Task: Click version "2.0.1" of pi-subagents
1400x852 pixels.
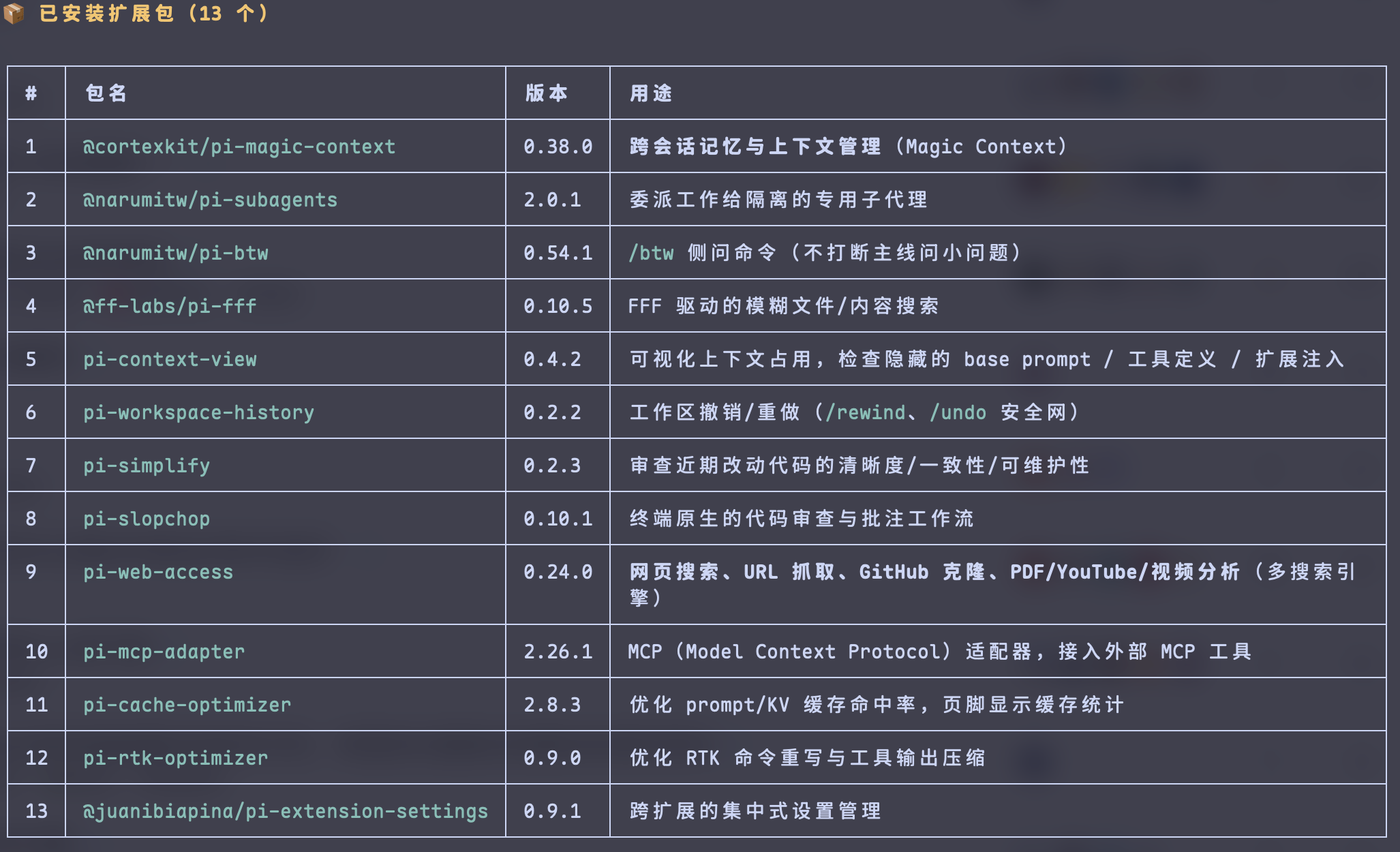Action: coord(552,200)
